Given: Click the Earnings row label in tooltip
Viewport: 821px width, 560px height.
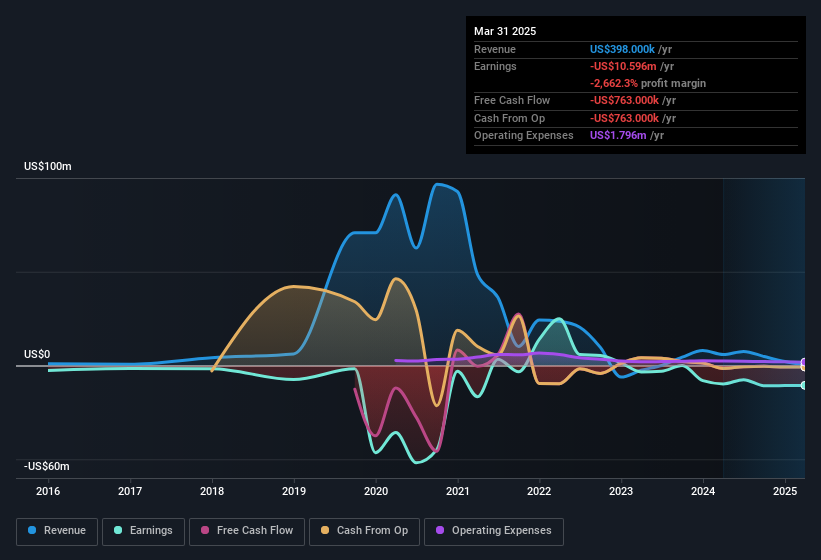Looking at the screenshot, I should (495, 66).
